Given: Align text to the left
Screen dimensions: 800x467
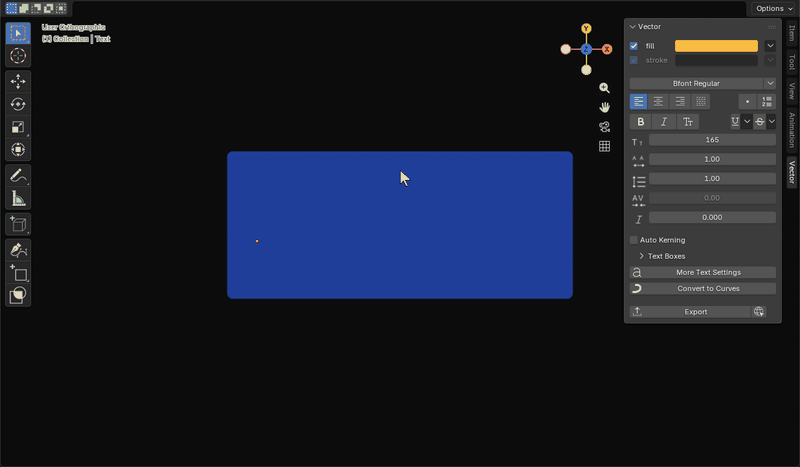Looking at the screenshot, I should (x=638, y=102).
